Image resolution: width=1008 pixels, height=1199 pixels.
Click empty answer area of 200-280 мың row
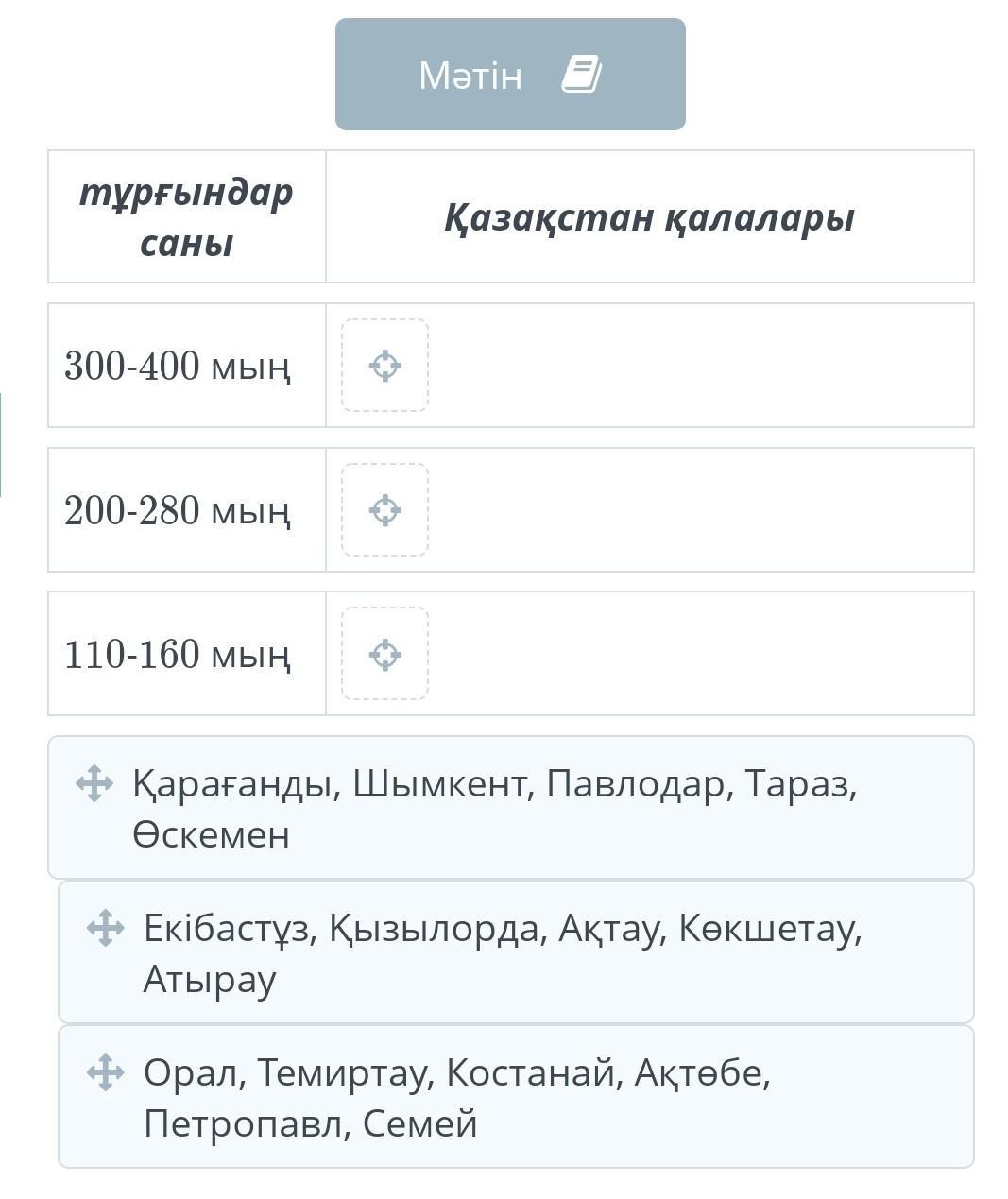(x=699, y=510)
